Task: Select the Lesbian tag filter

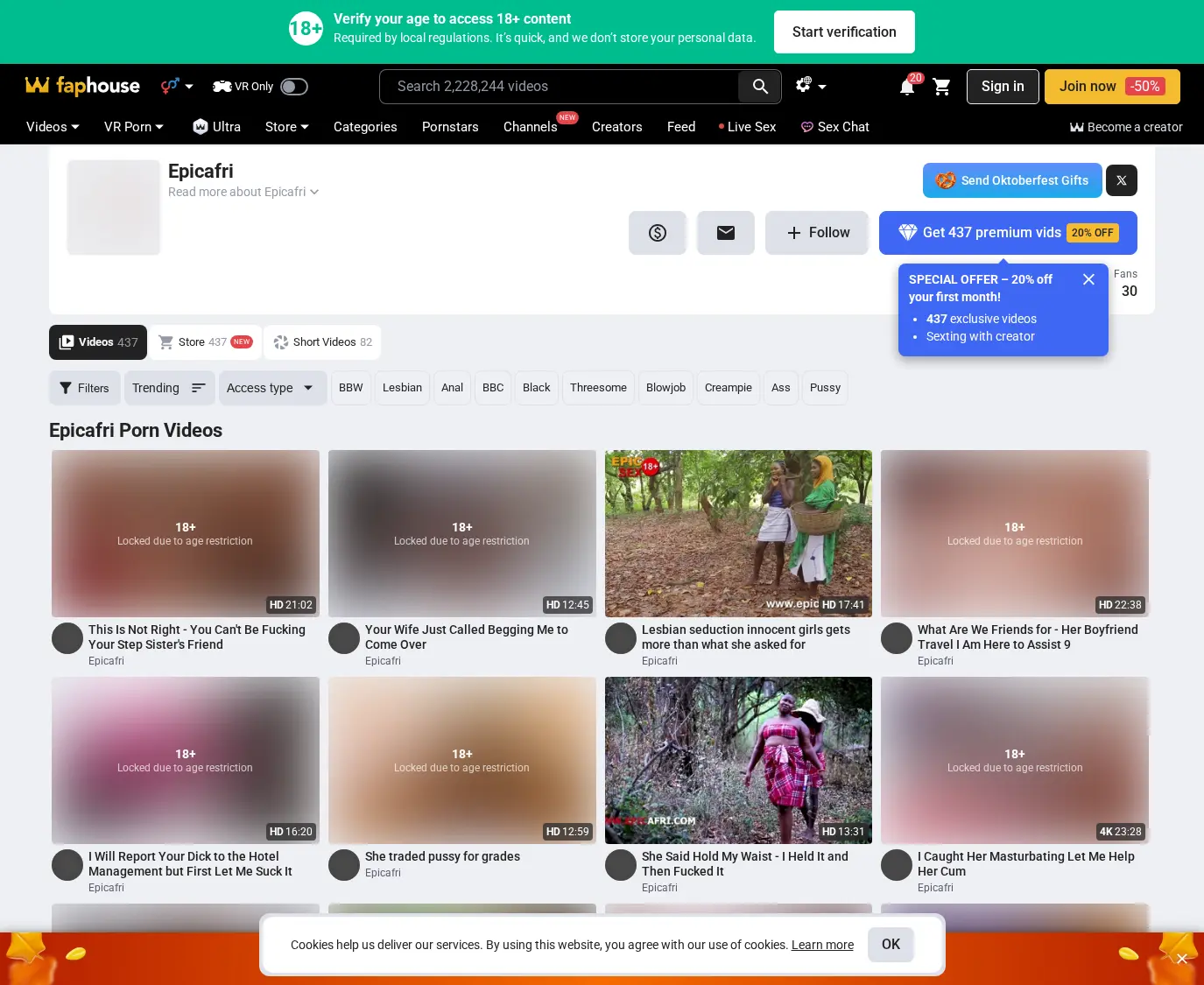Action: 402,388
